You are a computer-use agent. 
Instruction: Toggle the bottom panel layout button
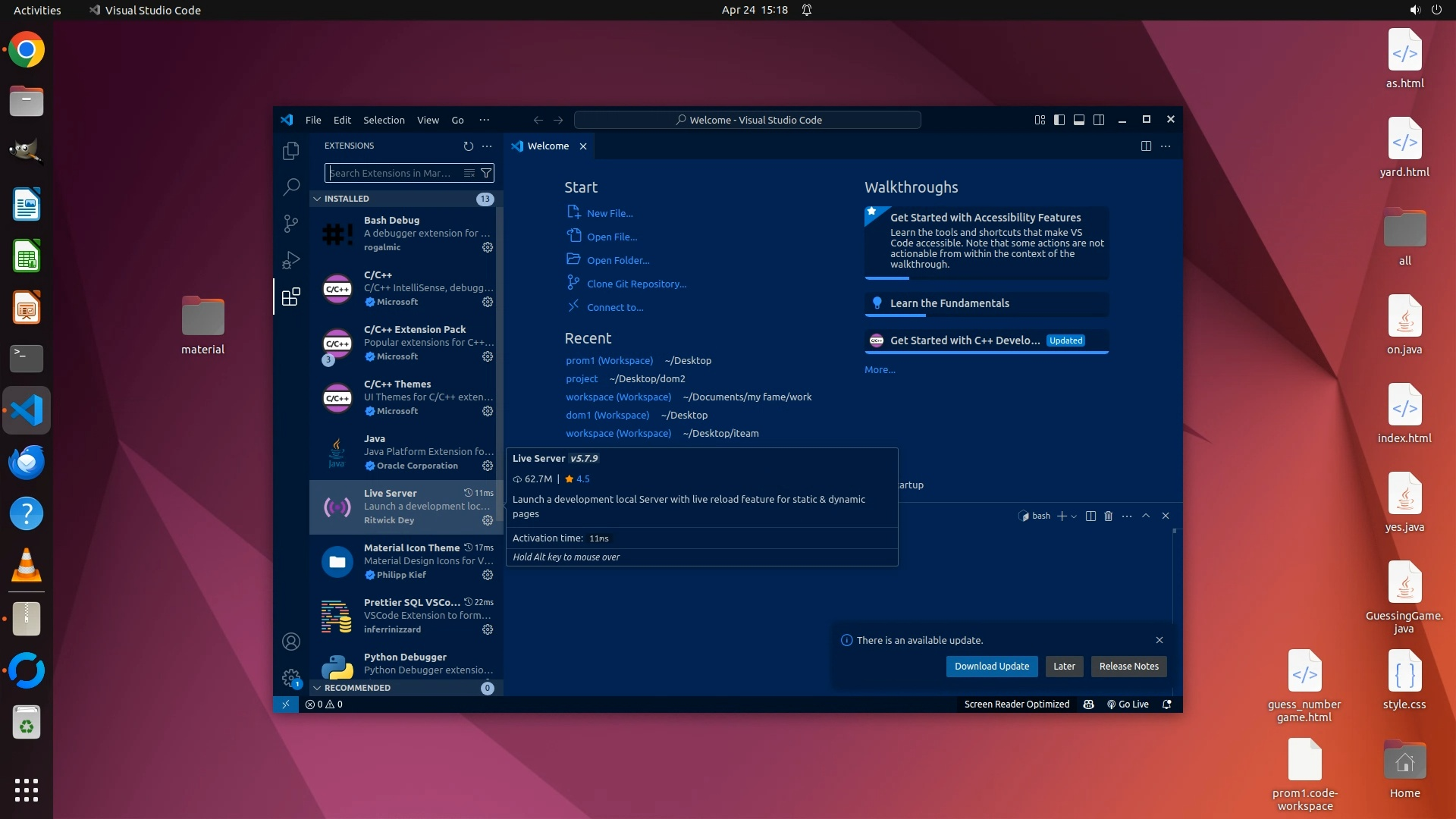point(1078,120)
